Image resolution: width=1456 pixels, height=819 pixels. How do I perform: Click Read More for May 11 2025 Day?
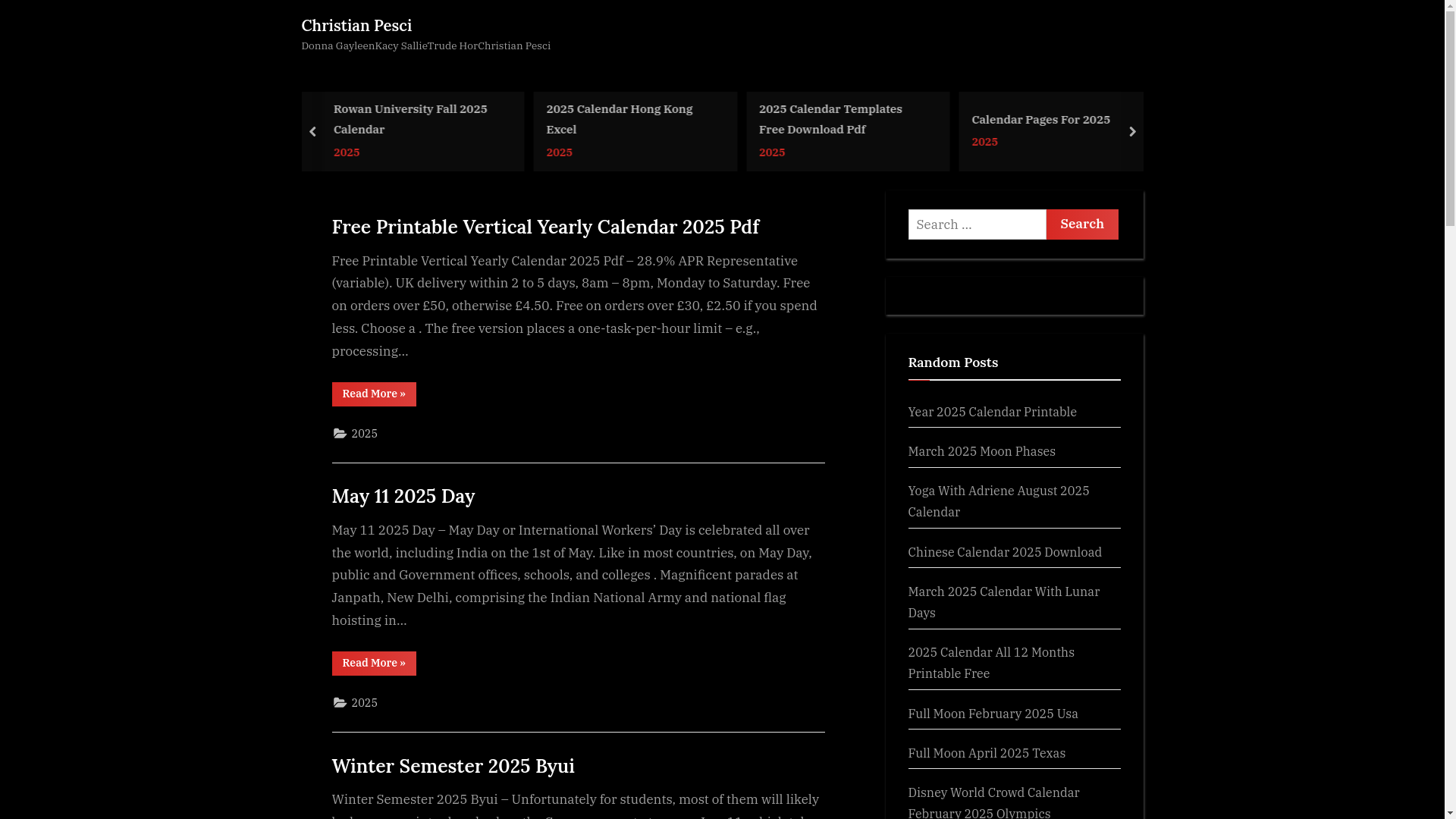(x=374, y=664)
